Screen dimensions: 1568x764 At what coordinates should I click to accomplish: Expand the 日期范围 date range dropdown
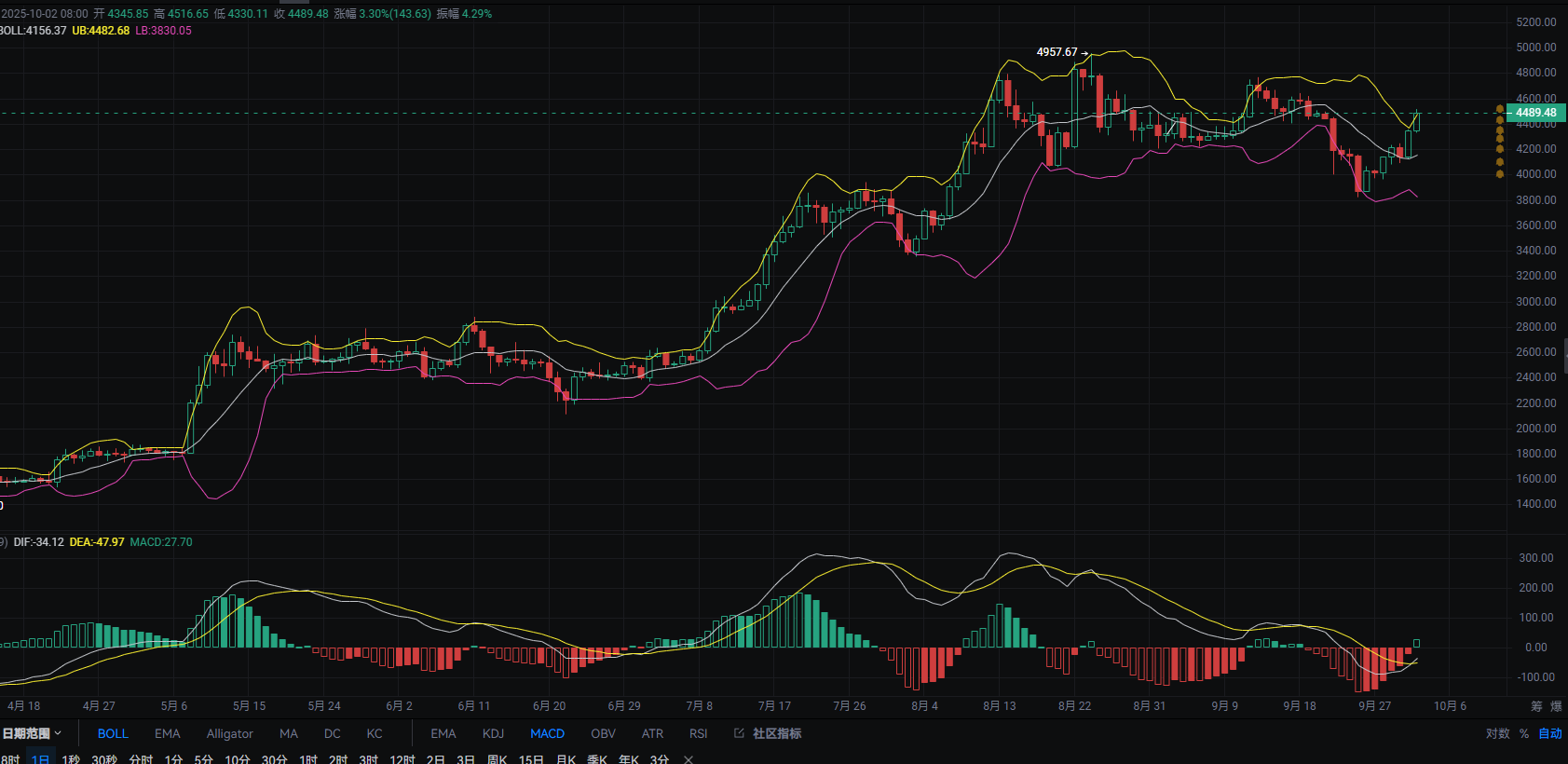pos(32,733)
